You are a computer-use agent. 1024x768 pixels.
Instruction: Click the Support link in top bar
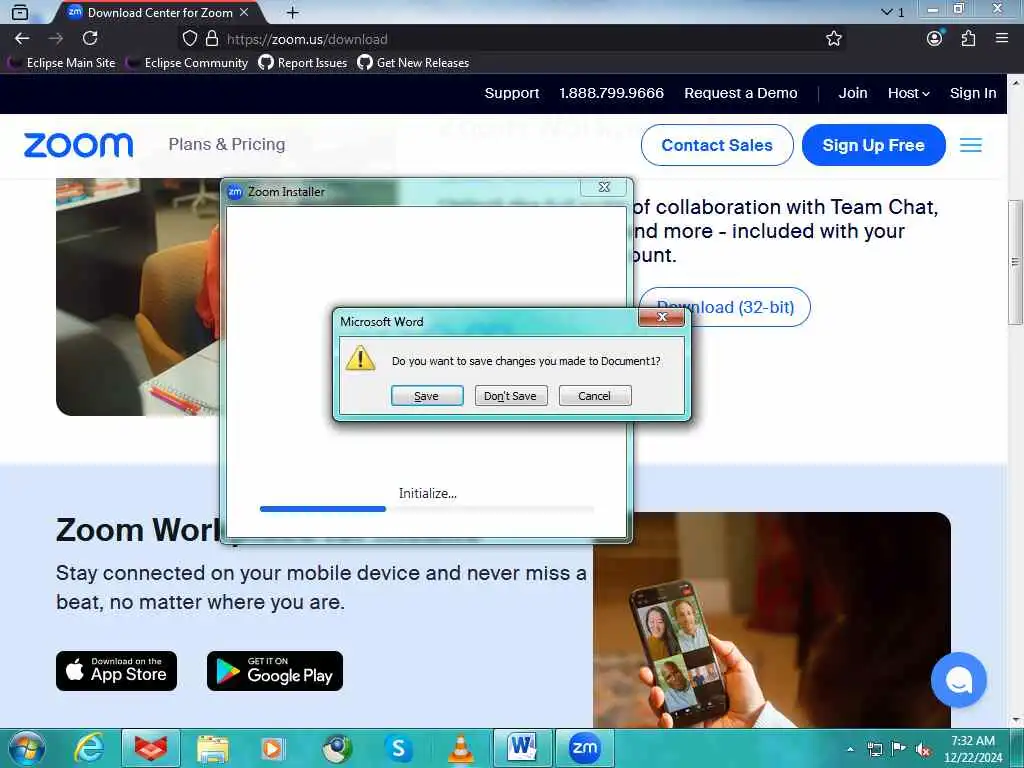[x=512, y=93]
